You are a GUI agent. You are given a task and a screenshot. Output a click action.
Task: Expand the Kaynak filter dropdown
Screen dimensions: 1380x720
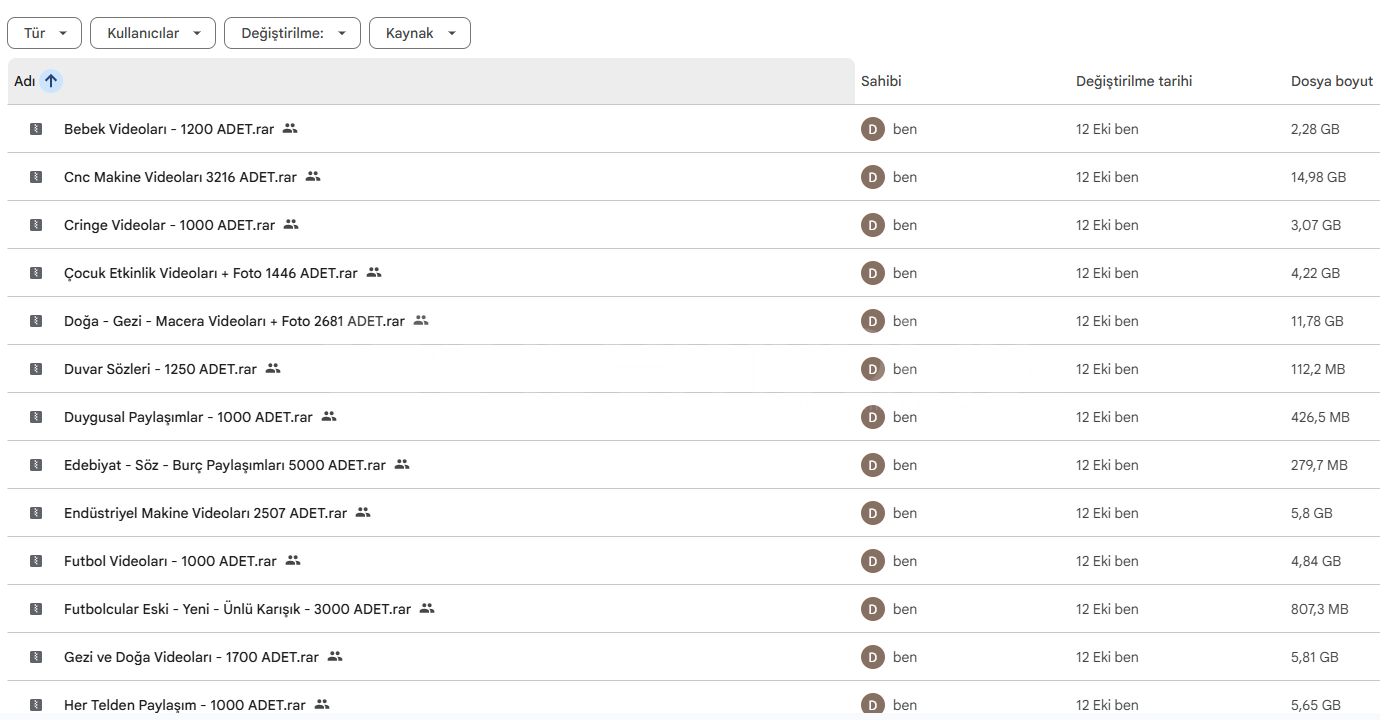(420, 33)
